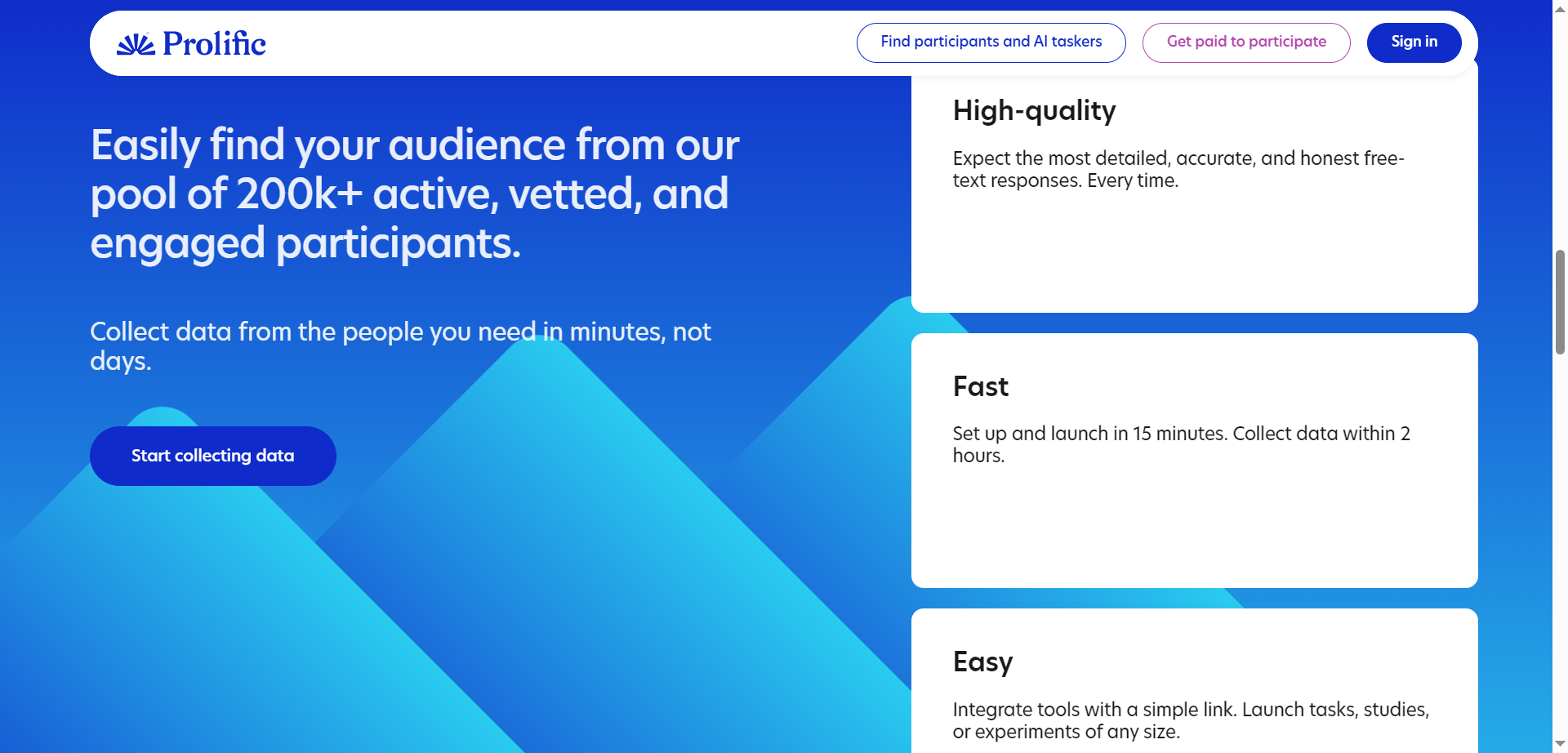Click the collect data subtitle text
Viewport: 1568px width, 753px height.
tap(400, 345)
